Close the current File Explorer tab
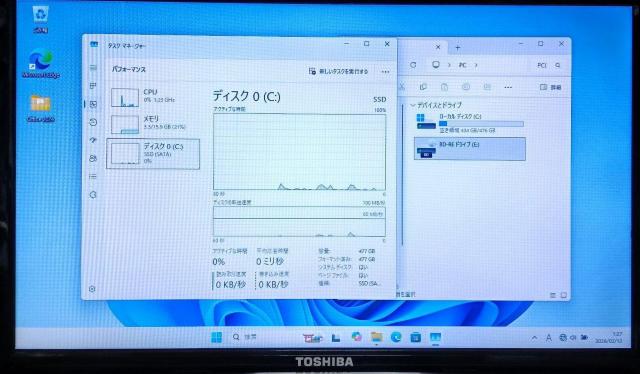The image size is (640, 374). click(x=438, y=47)
